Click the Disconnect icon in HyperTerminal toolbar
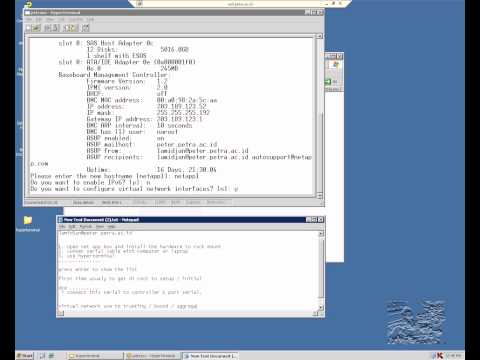The height and width of the screenshot is (360, 480). pos(55,28)
